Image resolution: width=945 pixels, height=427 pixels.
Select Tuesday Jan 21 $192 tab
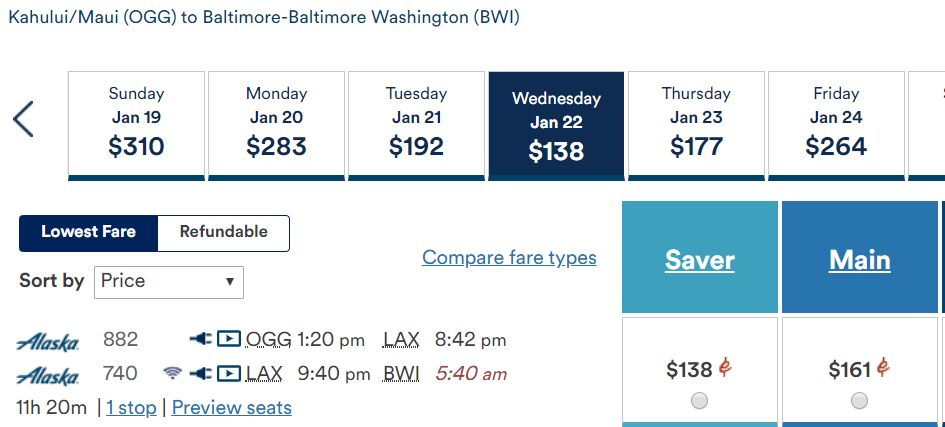pyautogui.click(x=416, y=126)
